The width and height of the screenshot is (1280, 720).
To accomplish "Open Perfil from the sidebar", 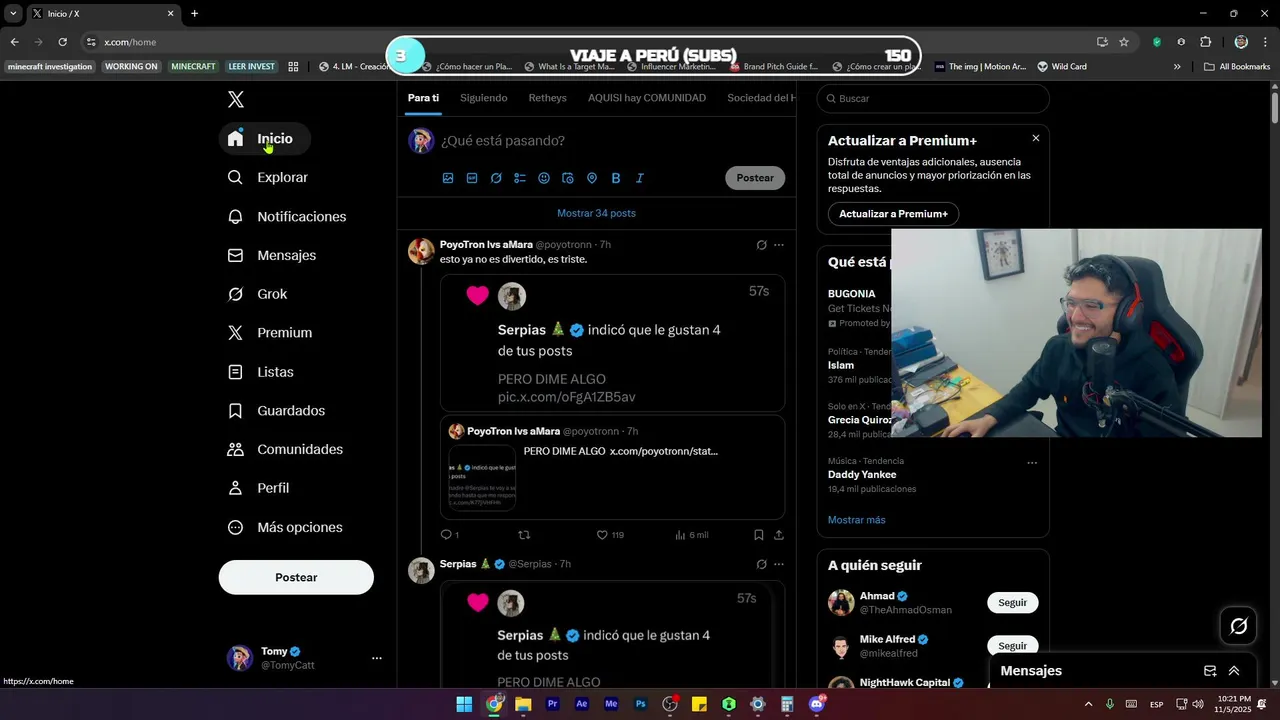I will (x=258, y=488).
